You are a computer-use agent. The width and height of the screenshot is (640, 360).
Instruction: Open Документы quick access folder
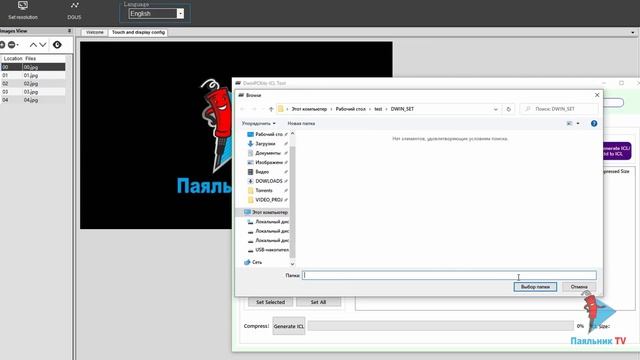267,153
